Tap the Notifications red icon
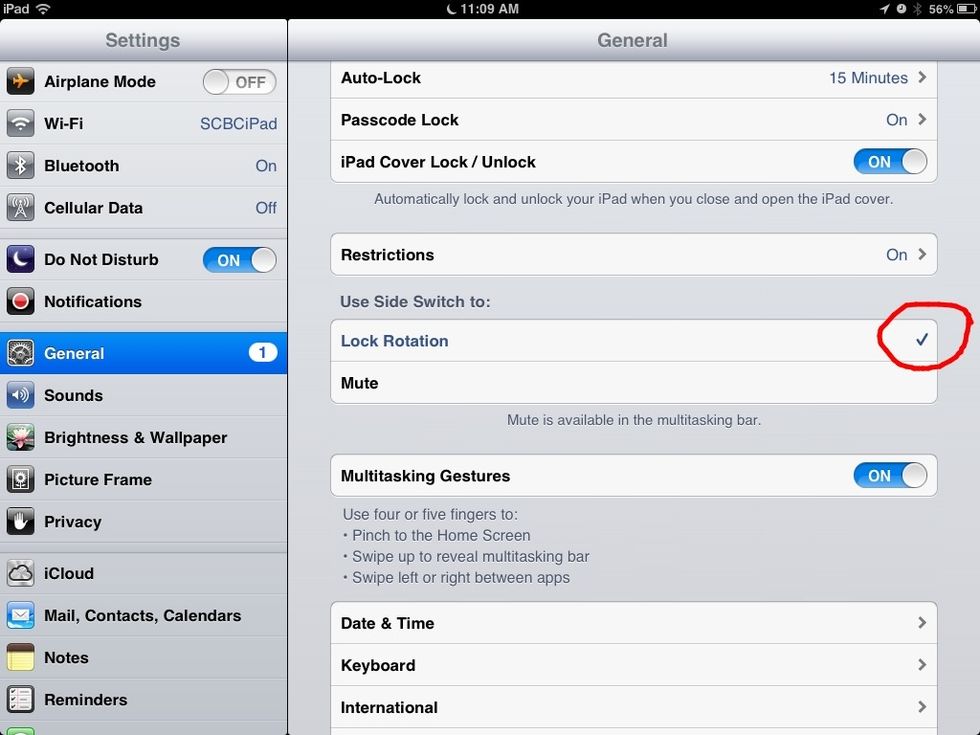Screen dimensions: 980x735 pyautogui.click(x=20, y=302)
